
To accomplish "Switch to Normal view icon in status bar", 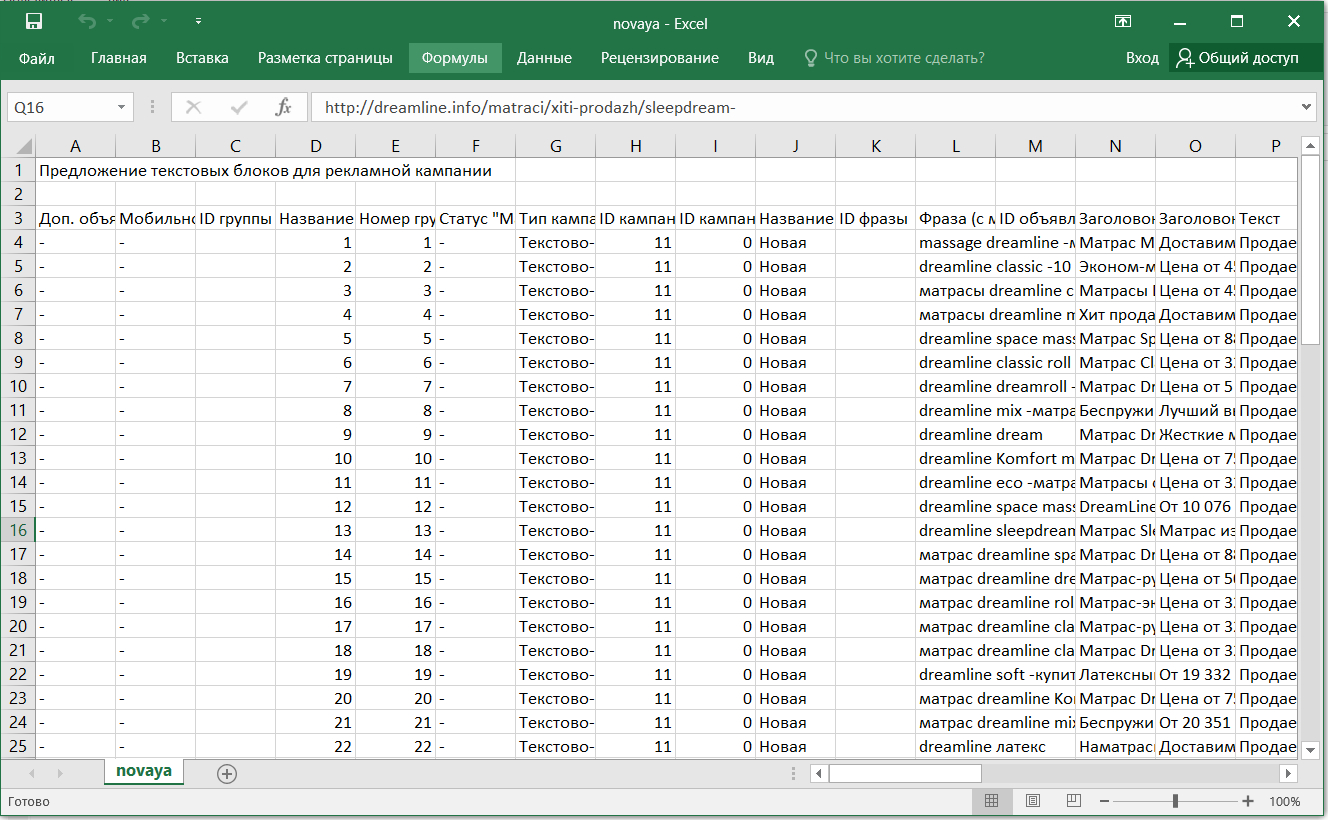I will tap(991, 801).
